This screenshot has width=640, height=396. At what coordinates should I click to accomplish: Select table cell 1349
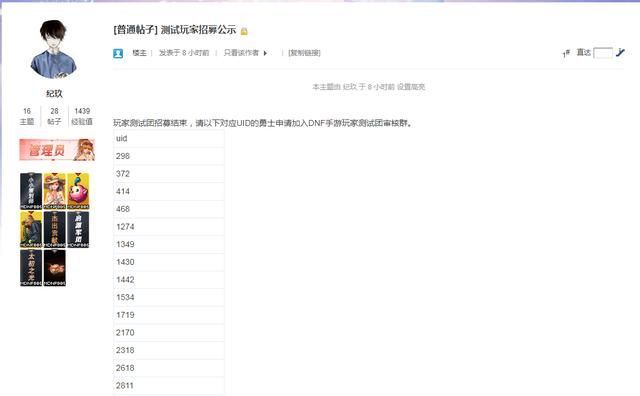coord(169,244)
